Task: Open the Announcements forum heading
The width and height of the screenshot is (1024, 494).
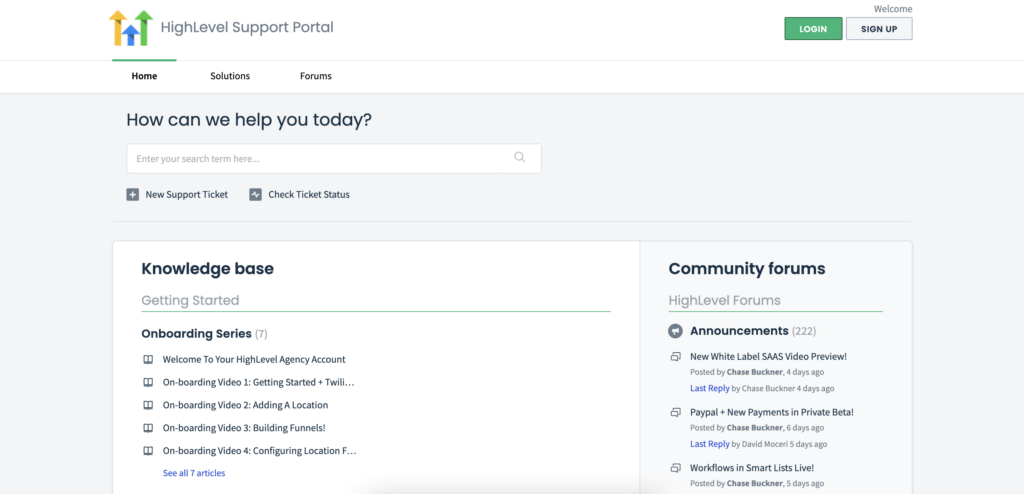Action: tap(739, 331)
